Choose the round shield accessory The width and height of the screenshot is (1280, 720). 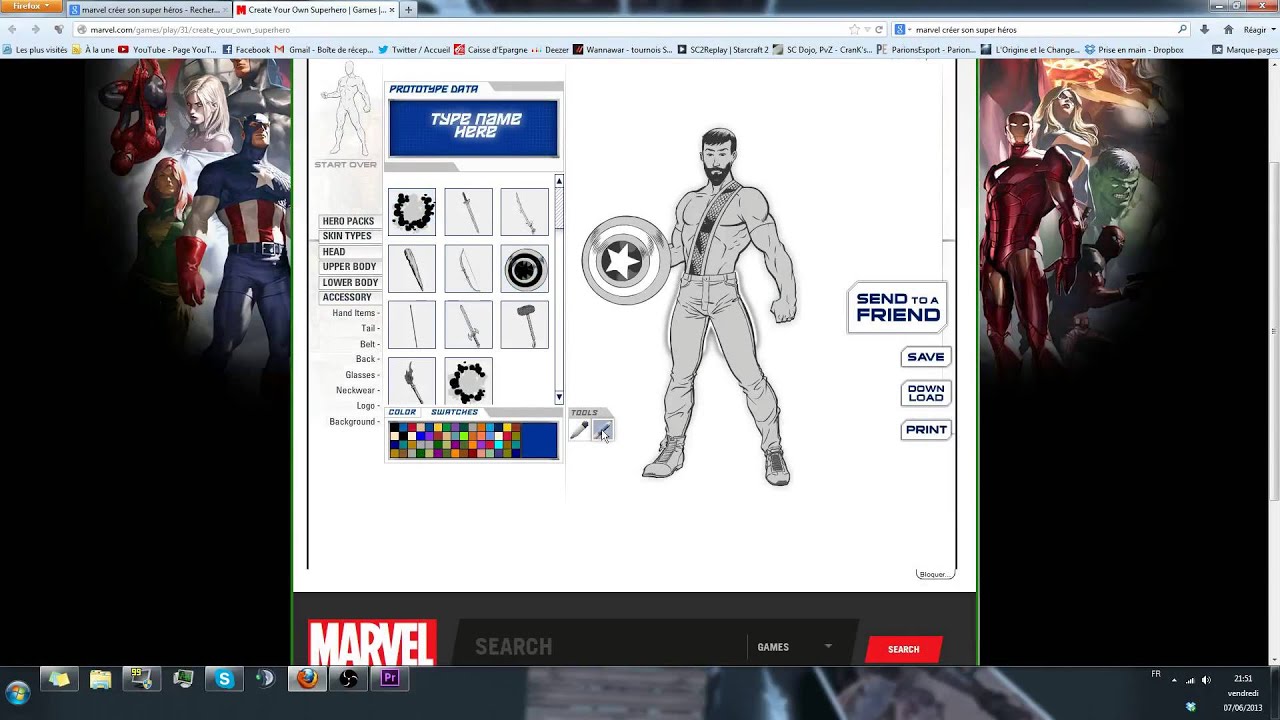pyautogui.click(x=524, y=269)
